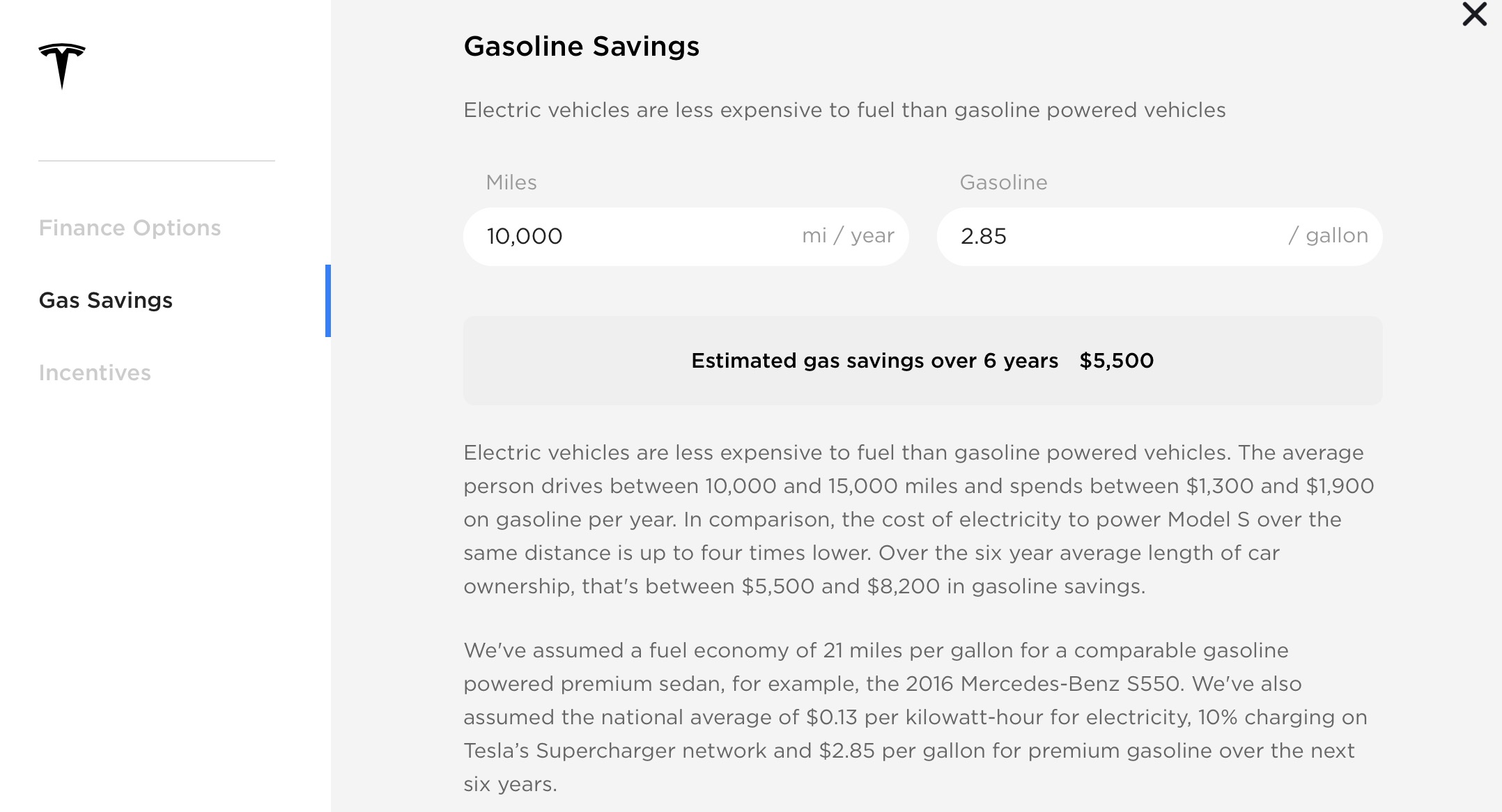Click the Gasoline Savings heading
Viewport: 1502px width, 812px height.
coord(581,47)
